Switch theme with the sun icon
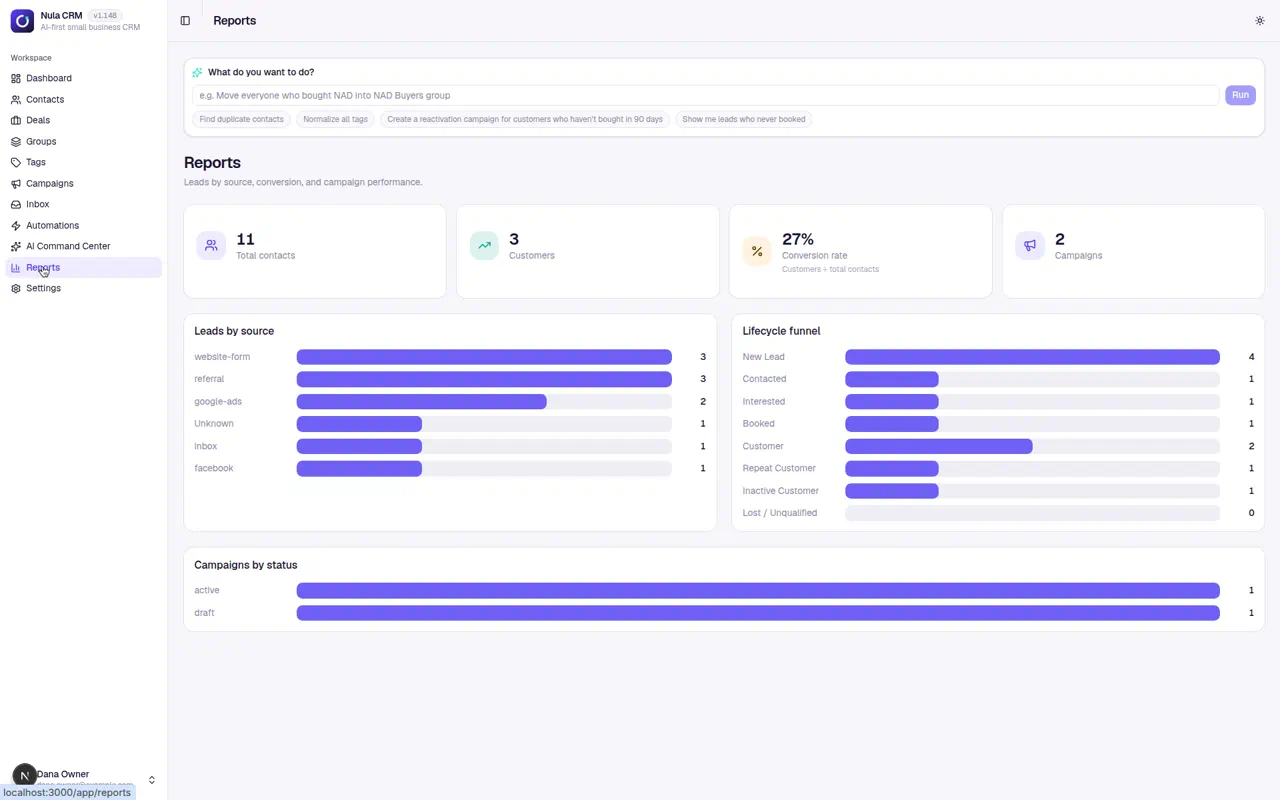Screen dimensions: 1280x800 click(1259, 20)
